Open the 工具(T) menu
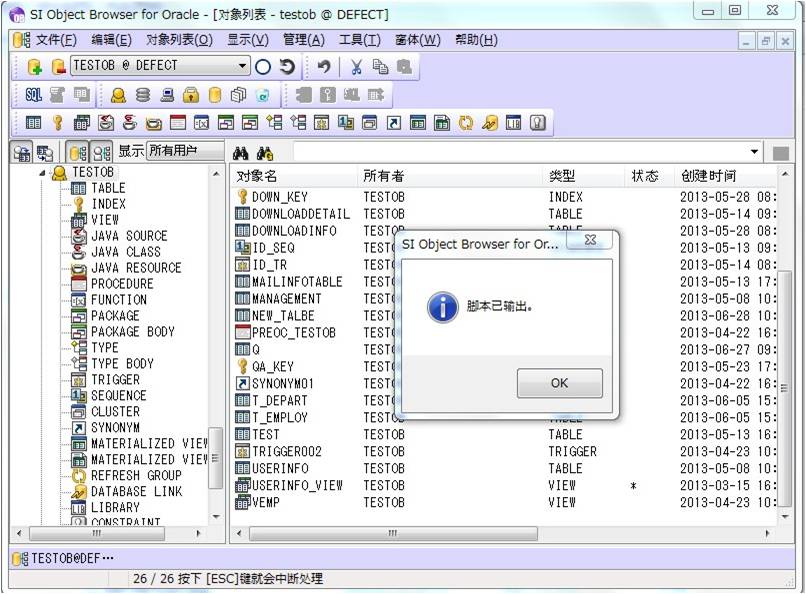This screenshot has height=594, width=806. 358,40
